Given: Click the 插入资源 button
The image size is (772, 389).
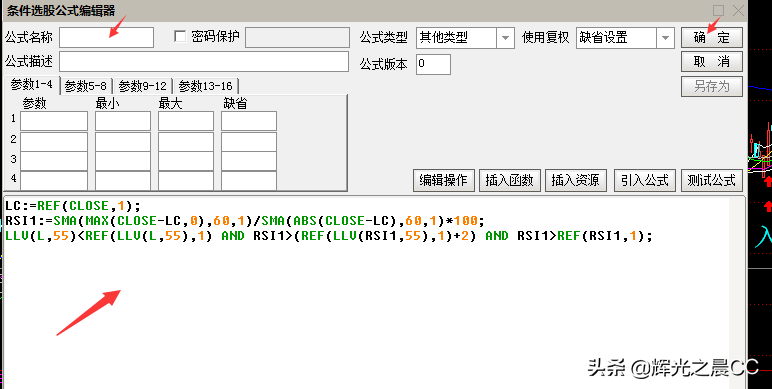Looking at the screenshot, I should (x=576, y=180).
